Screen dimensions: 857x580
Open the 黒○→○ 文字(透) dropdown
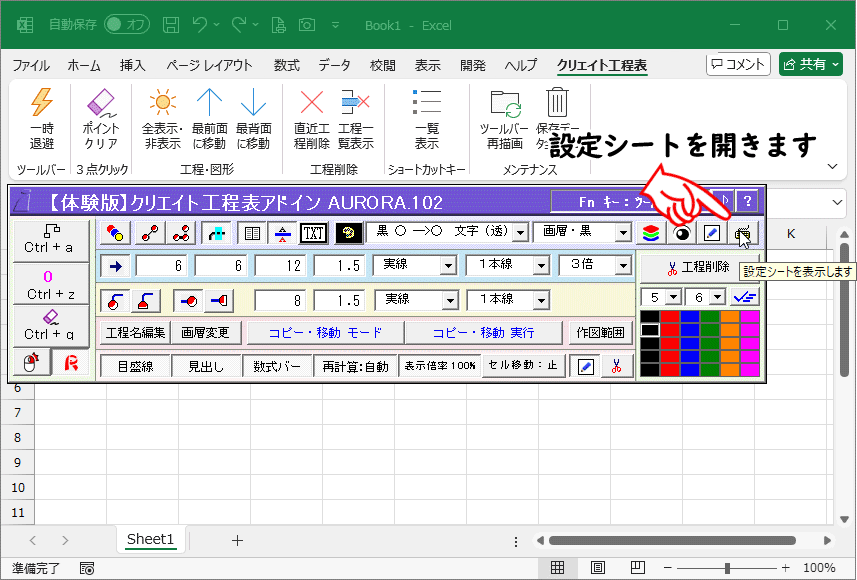click(x=520, y=232)
